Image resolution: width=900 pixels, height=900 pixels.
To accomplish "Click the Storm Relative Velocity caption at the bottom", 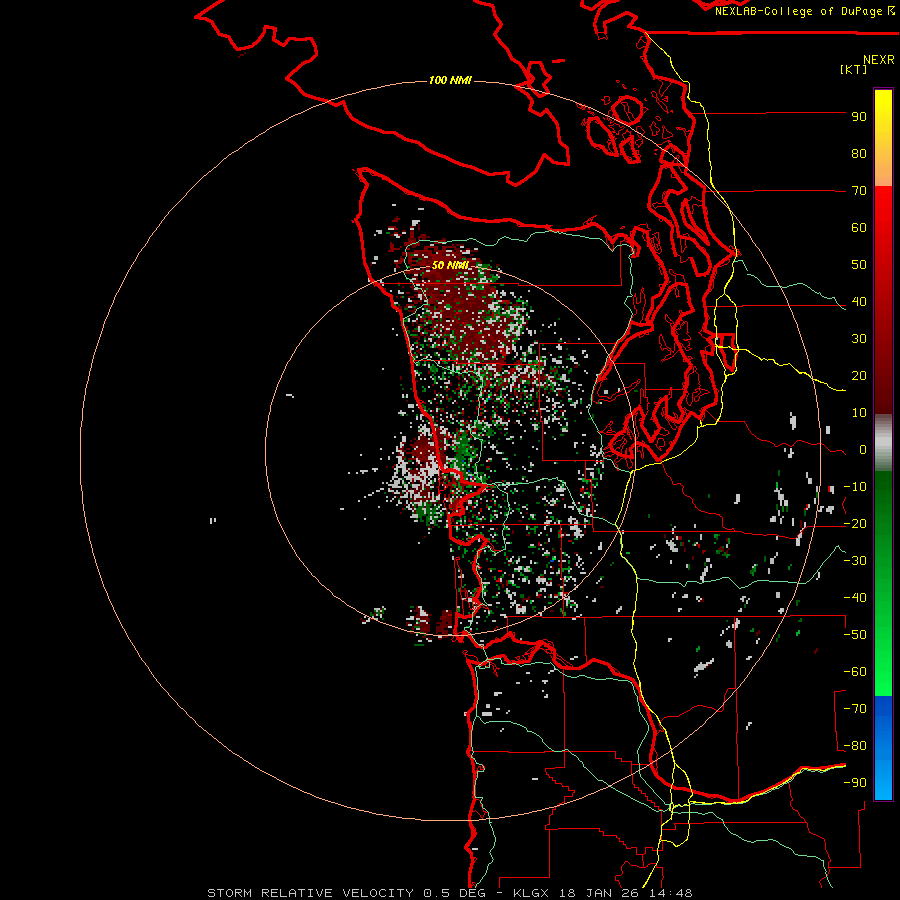I will (x=449, y=893).
